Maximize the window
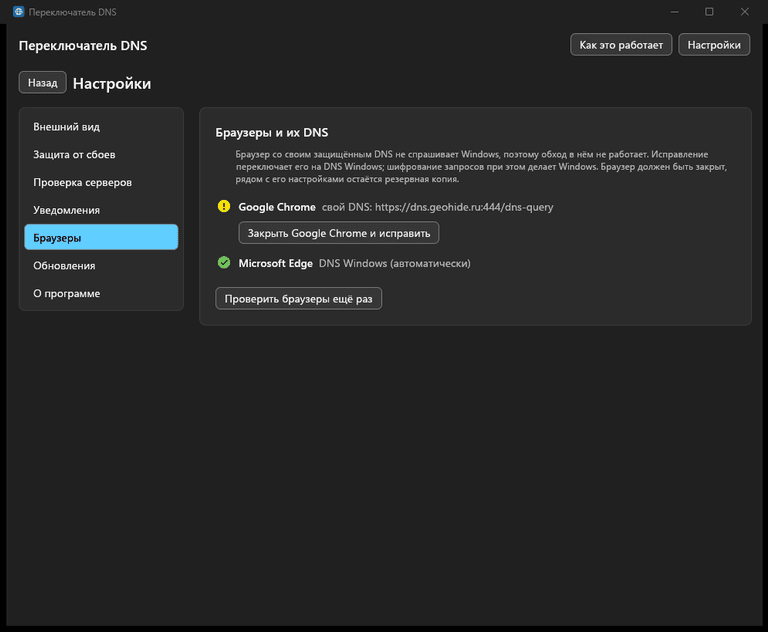The height and width of the screenshot is (632, 768). 709,12
